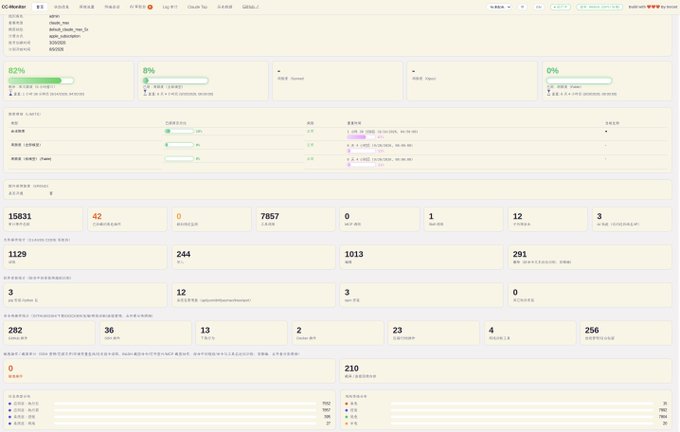The image size is (680, 432).
Task: Click the Docker 2 stat card
Action: click(338, 333)
